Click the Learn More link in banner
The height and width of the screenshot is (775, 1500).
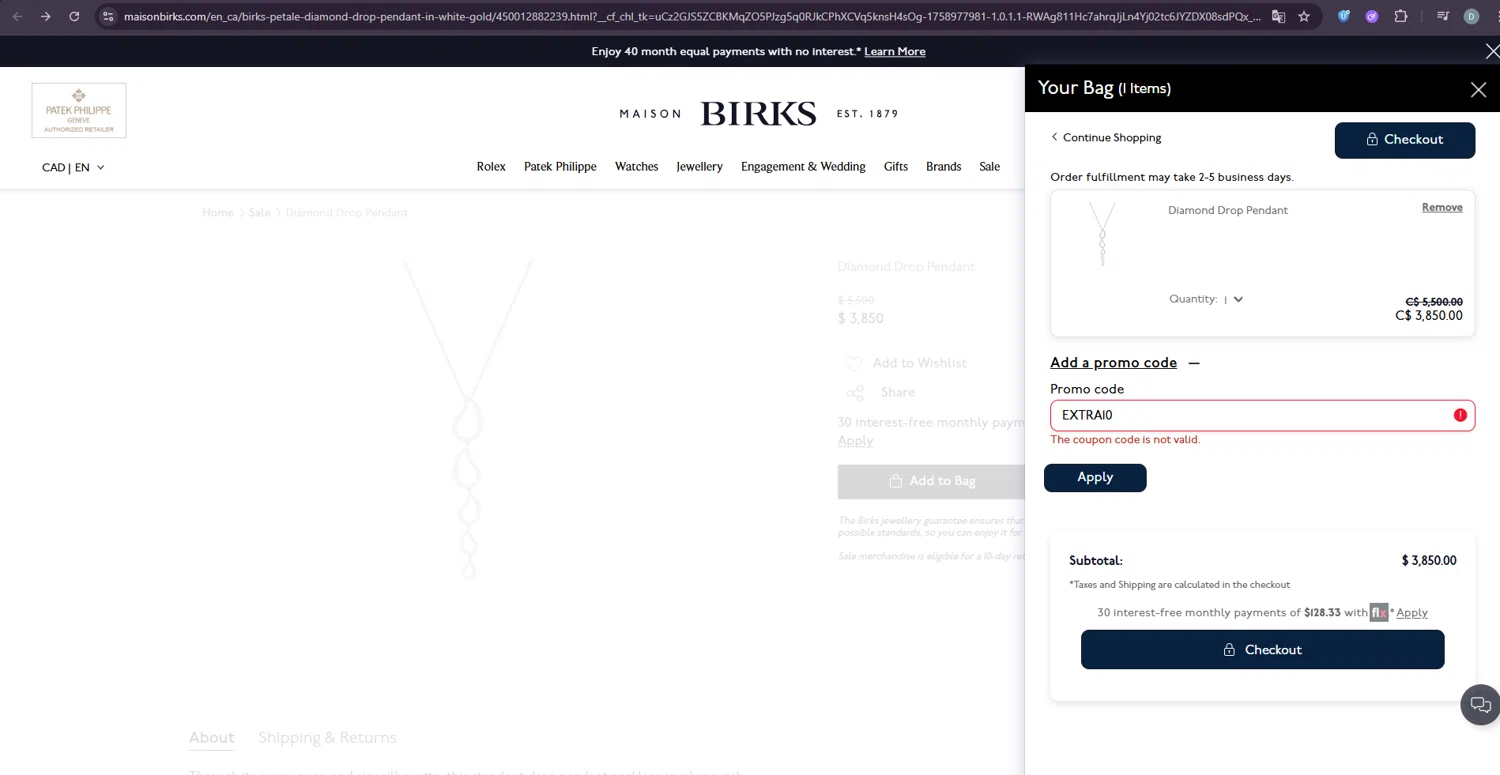tap(895, 51)
